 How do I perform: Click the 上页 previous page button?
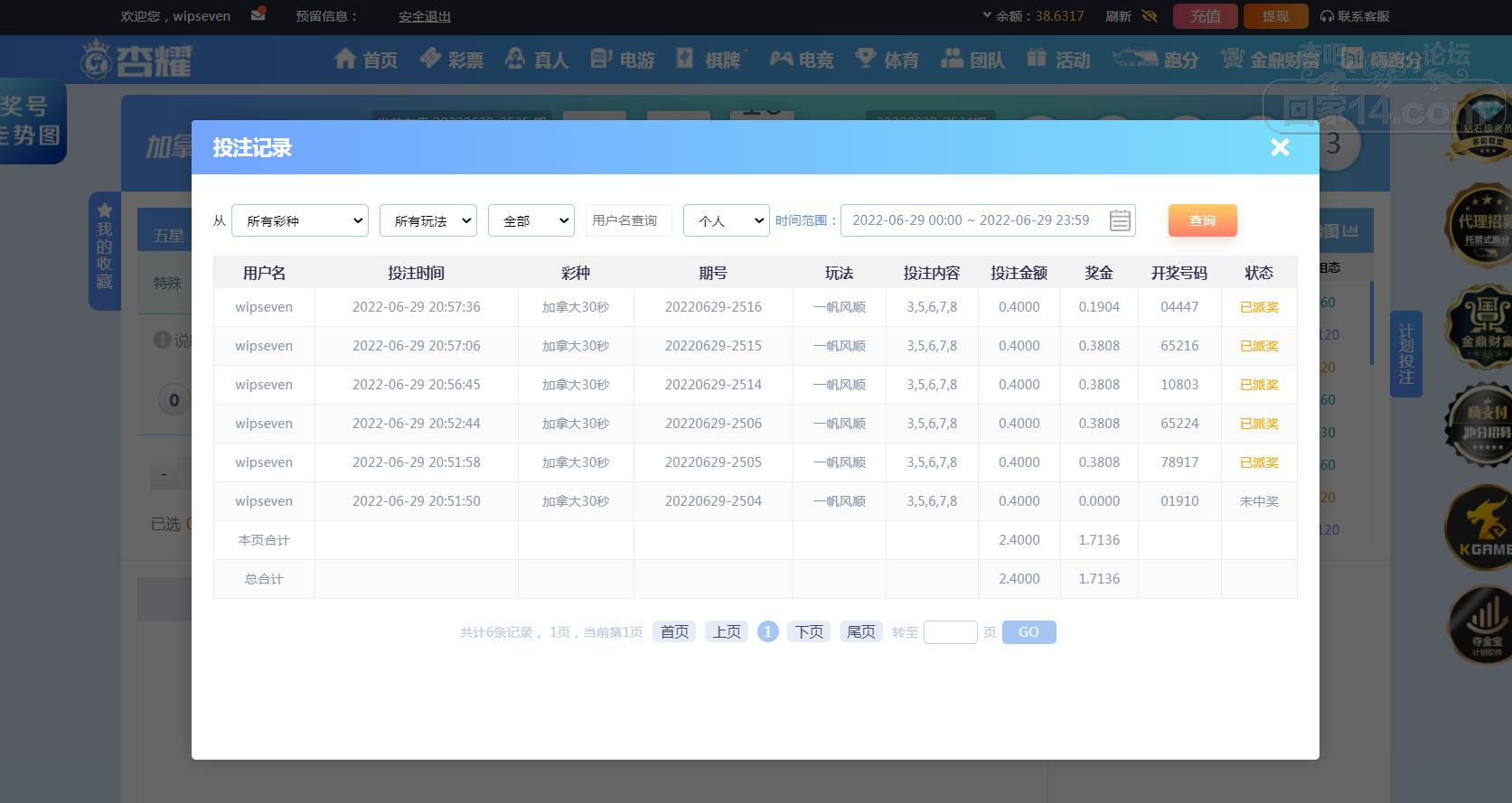727,632
